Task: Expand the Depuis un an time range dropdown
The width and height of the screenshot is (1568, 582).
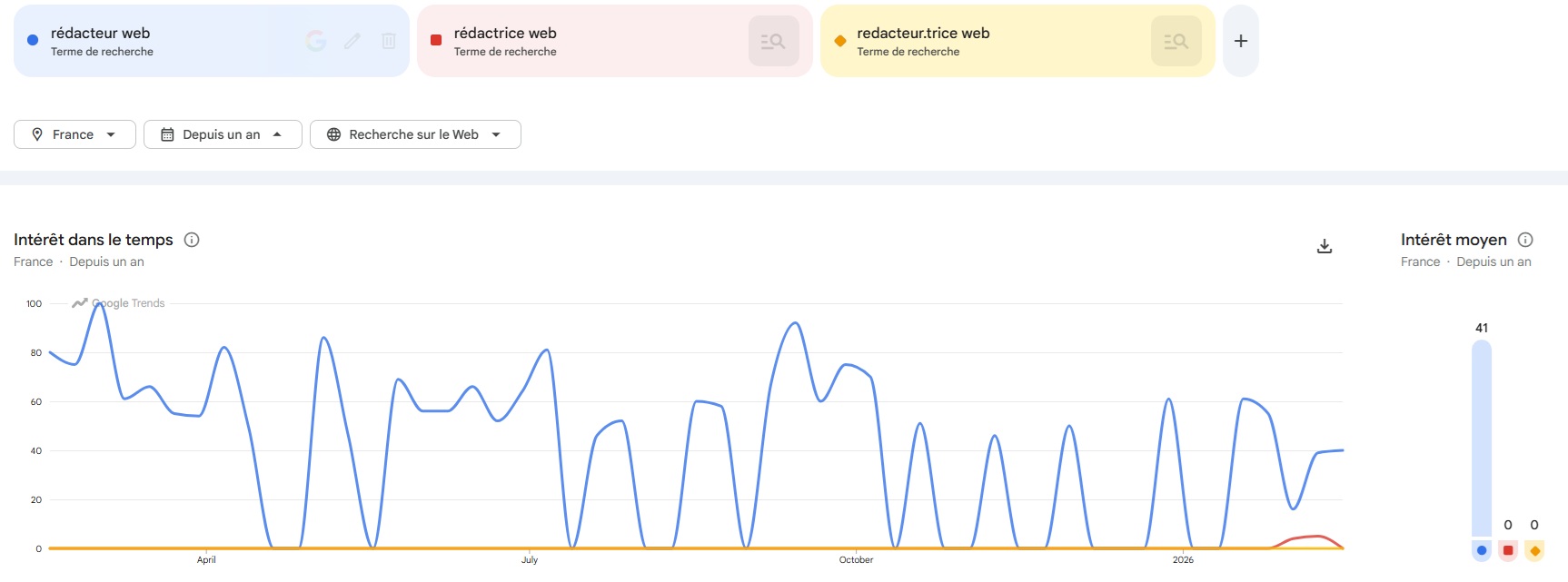Action: pyautogui.click(x=223, y=134)
